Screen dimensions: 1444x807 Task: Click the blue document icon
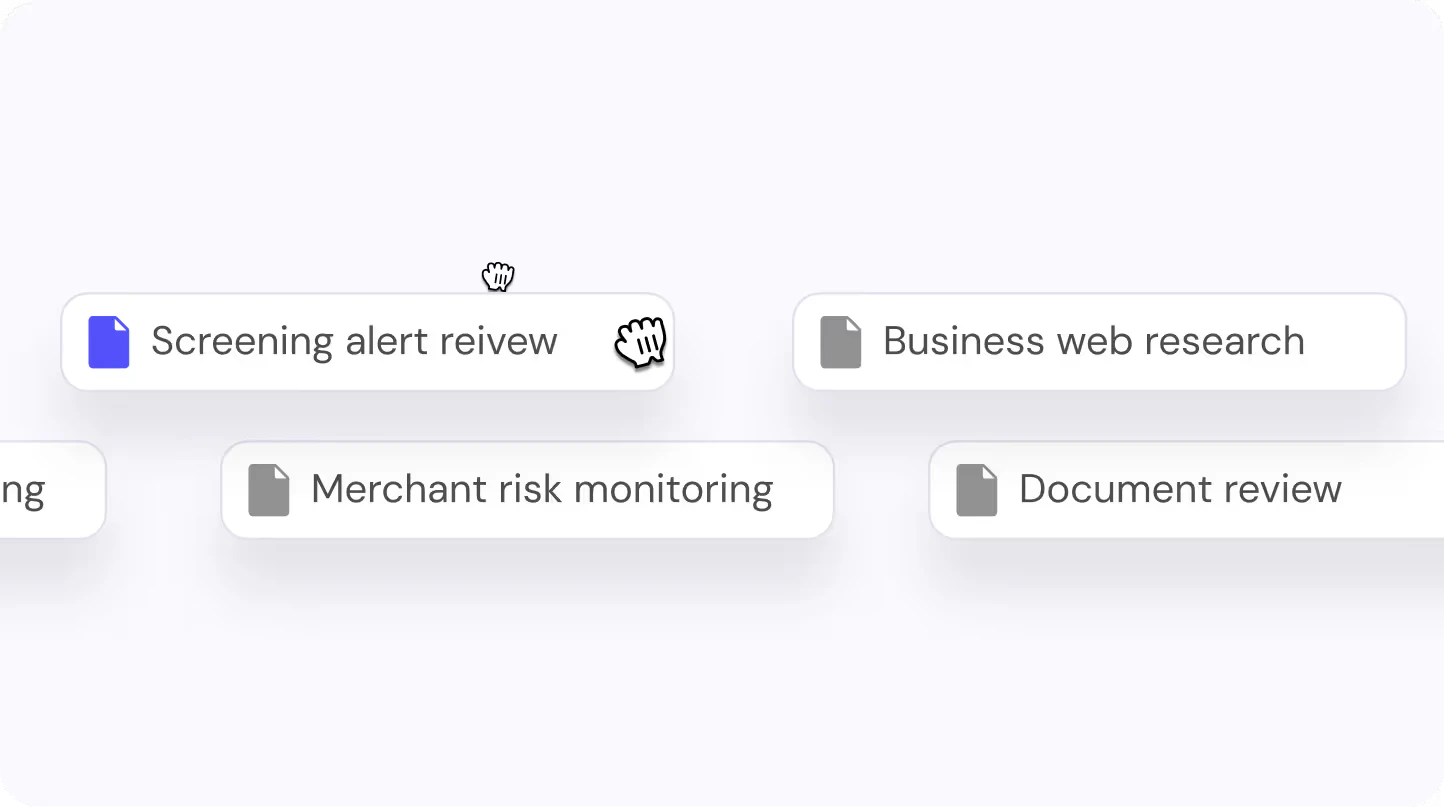click(x=109, y=342)
